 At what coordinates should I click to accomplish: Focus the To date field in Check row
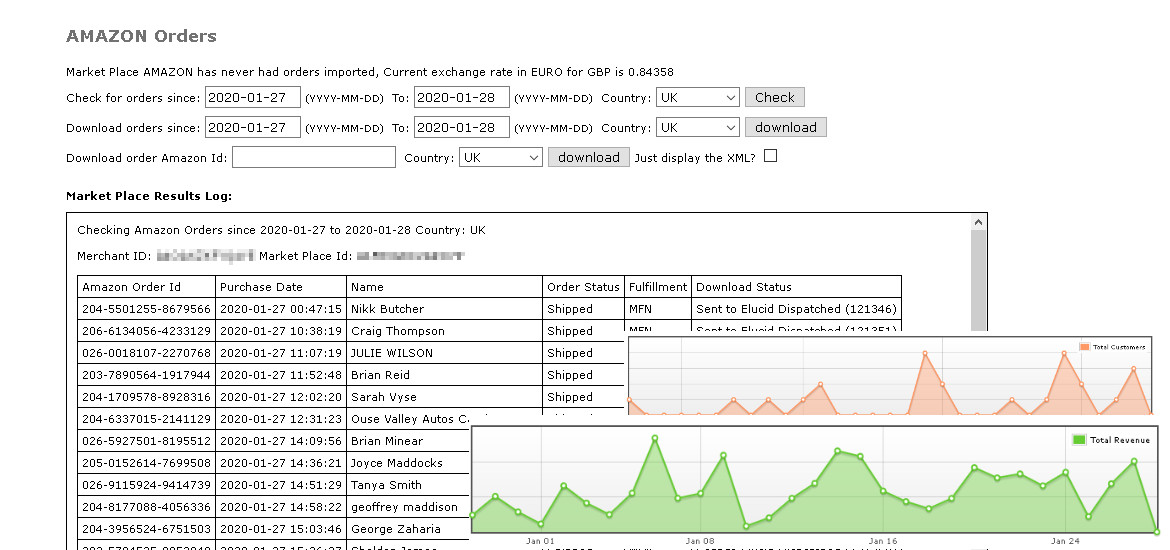(462, 97)
